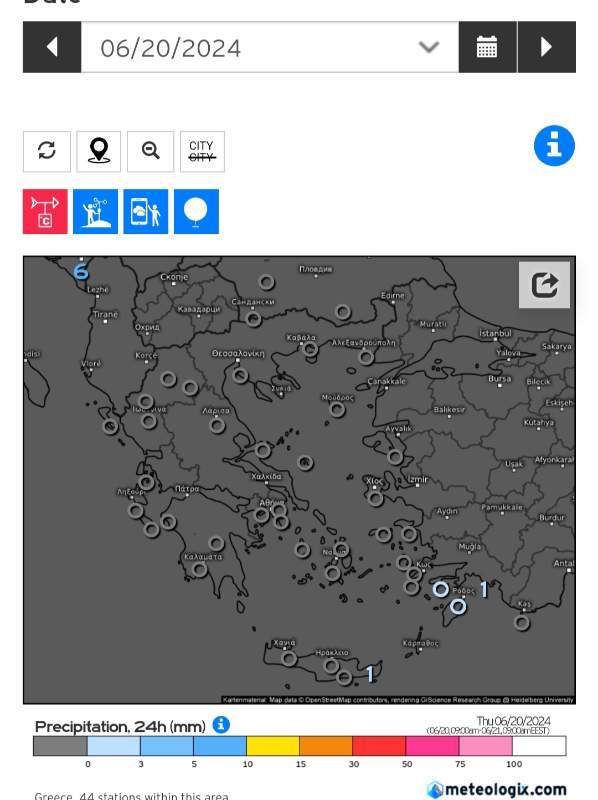The image size is (598, 800).
Task: Click the red 30-50 mm legend swatch
Action: 379,746
